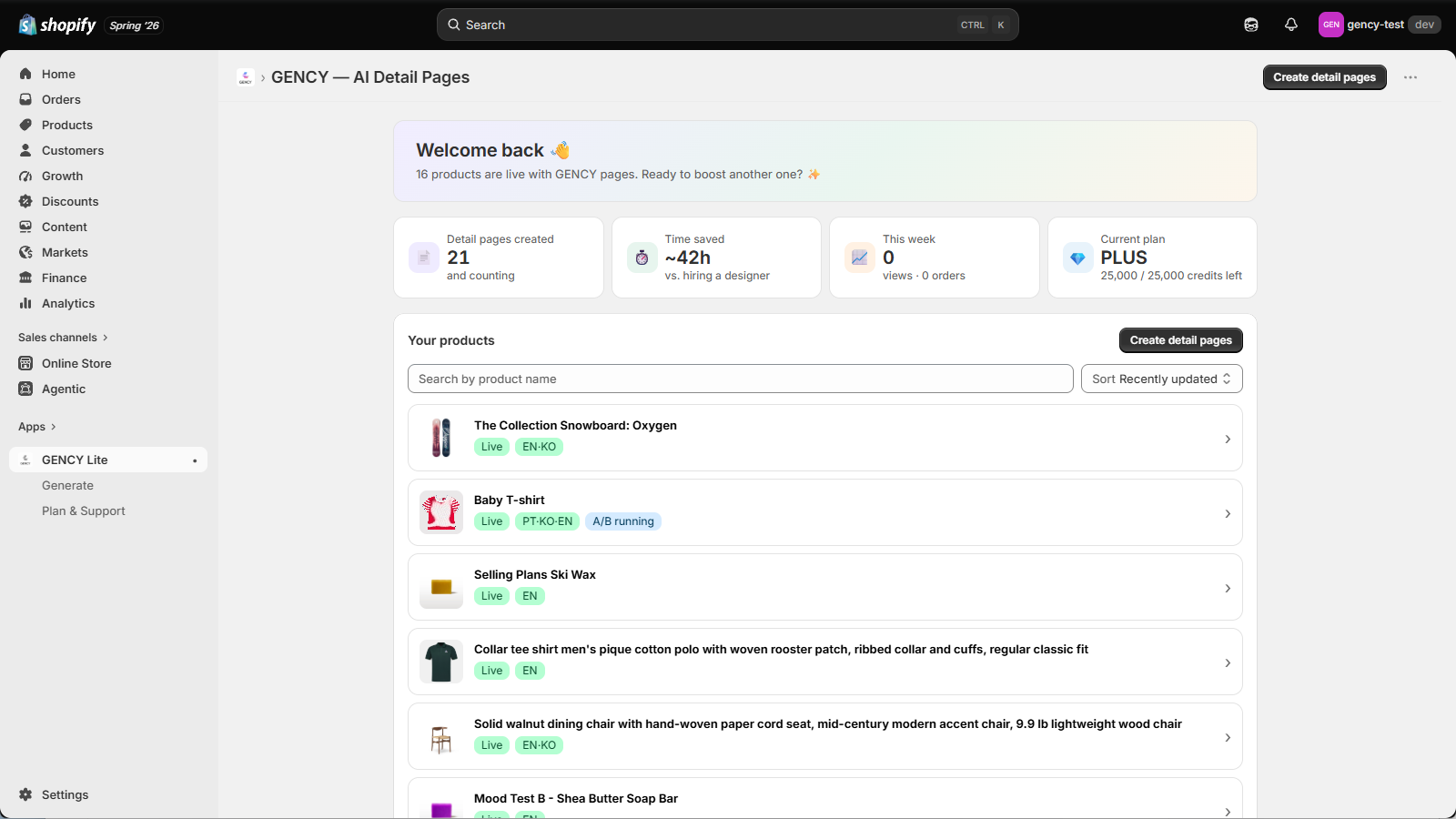
Task: Select the Snowboard Oxygen product thumbnail
Action: click(x=441, y=438)
